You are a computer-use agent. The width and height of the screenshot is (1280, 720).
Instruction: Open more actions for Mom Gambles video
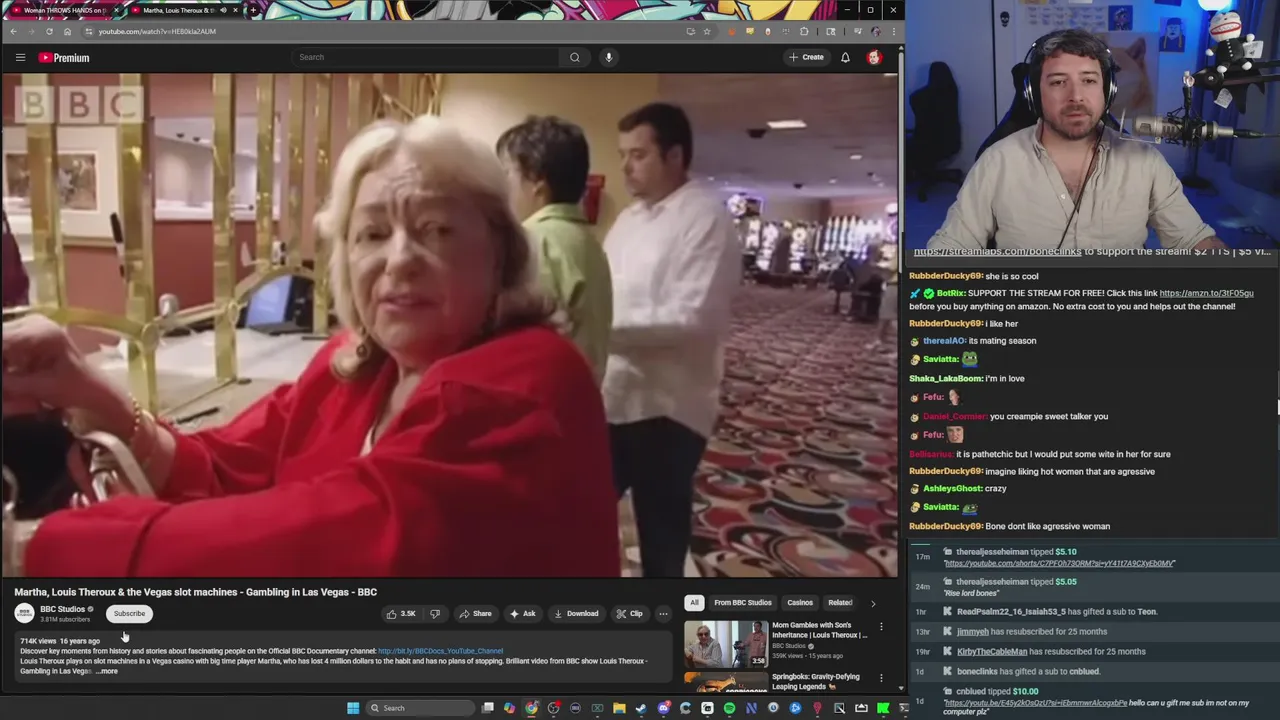[x=881, y=627]
